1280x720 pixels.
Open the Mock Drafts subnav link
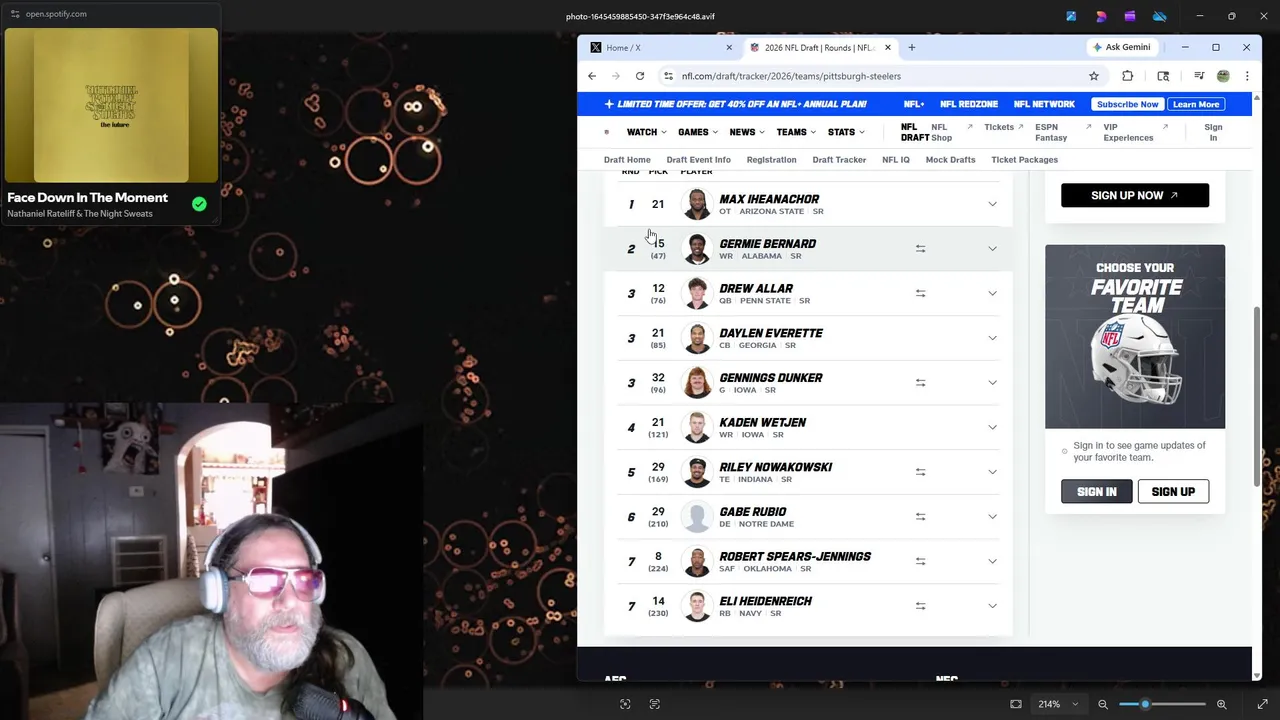point(950,160)
